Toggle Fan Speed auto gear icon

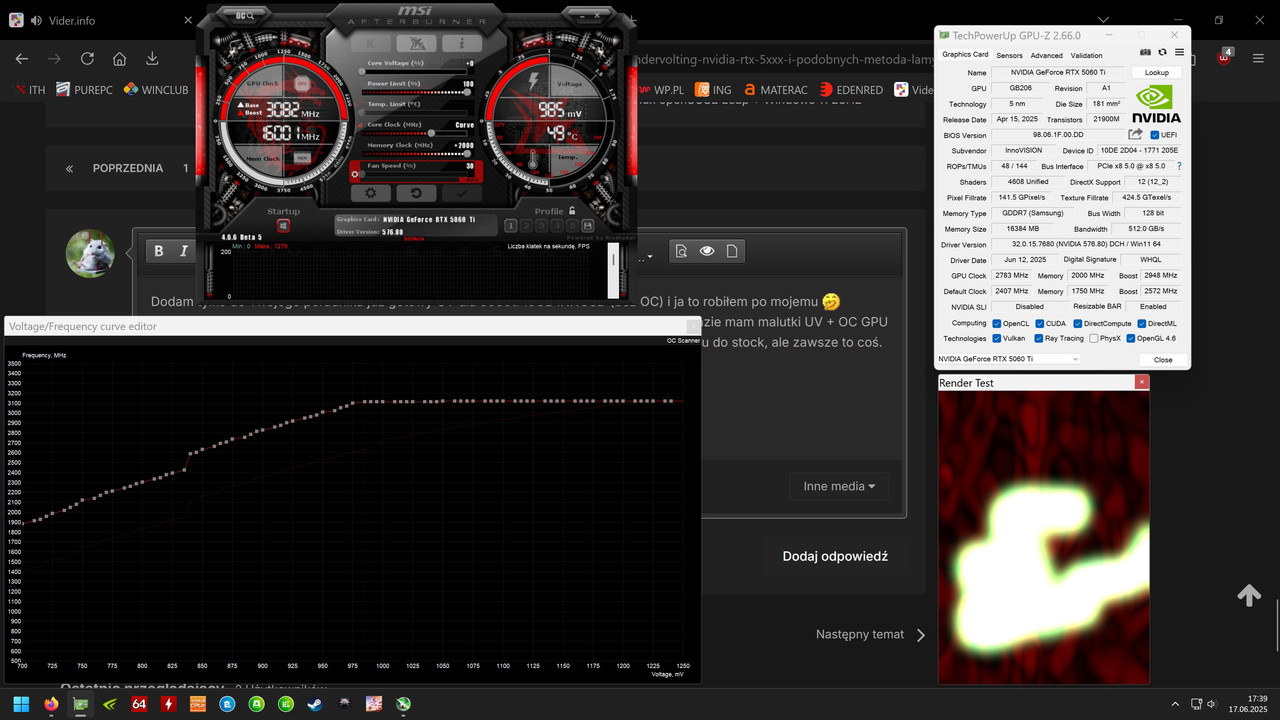[353, 174]
